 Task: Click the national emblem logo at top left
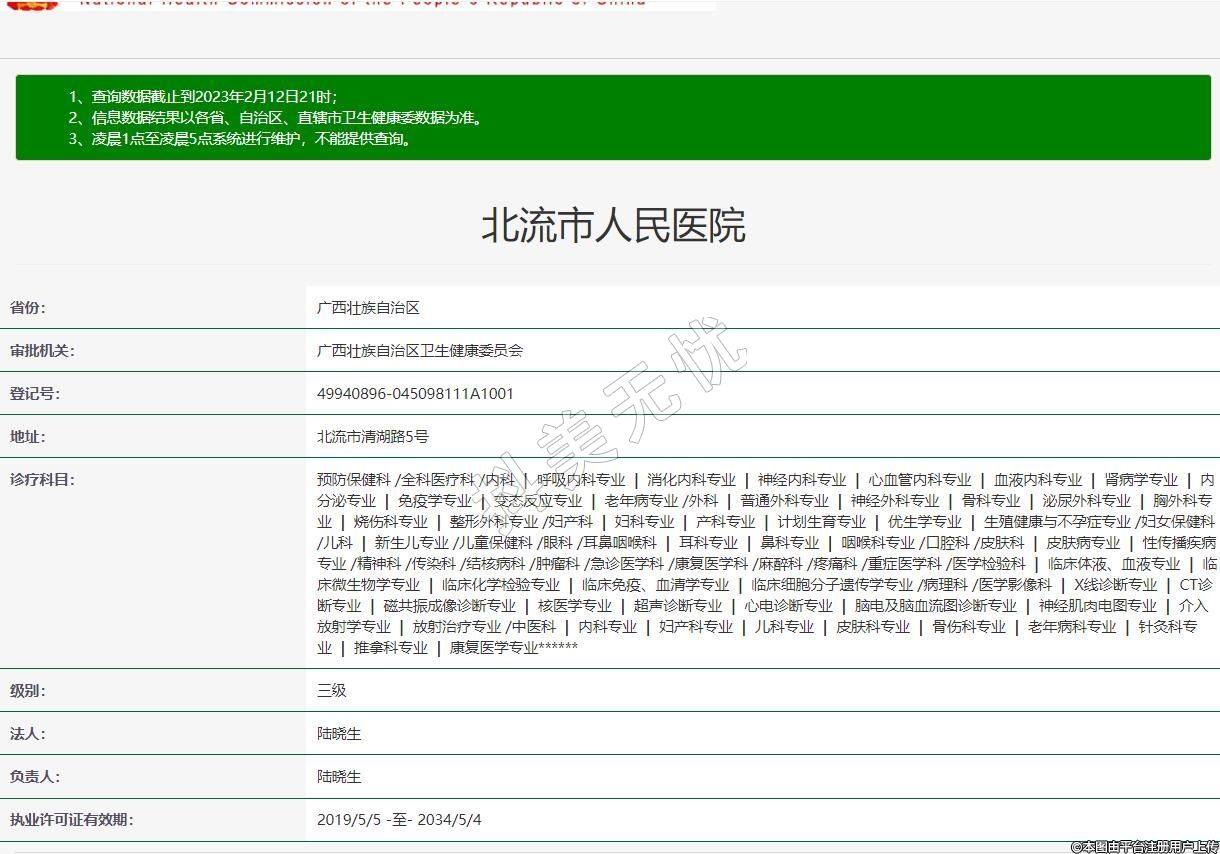pos(33,4)
